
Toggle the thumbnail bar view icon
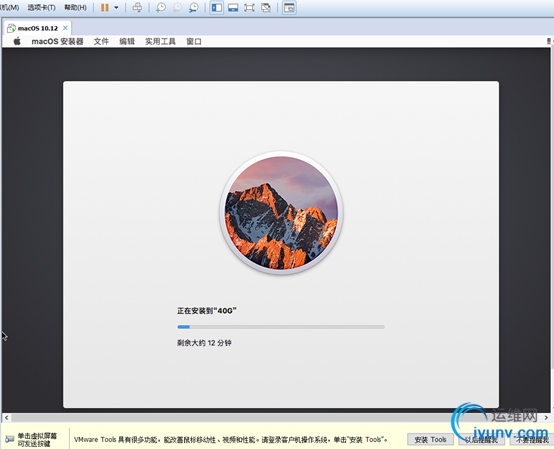pos(233,7)
